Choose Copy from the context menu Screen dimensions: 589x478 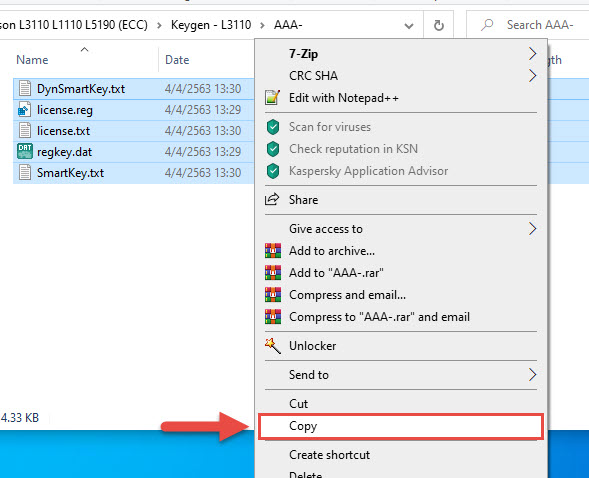tap(401, 426)
